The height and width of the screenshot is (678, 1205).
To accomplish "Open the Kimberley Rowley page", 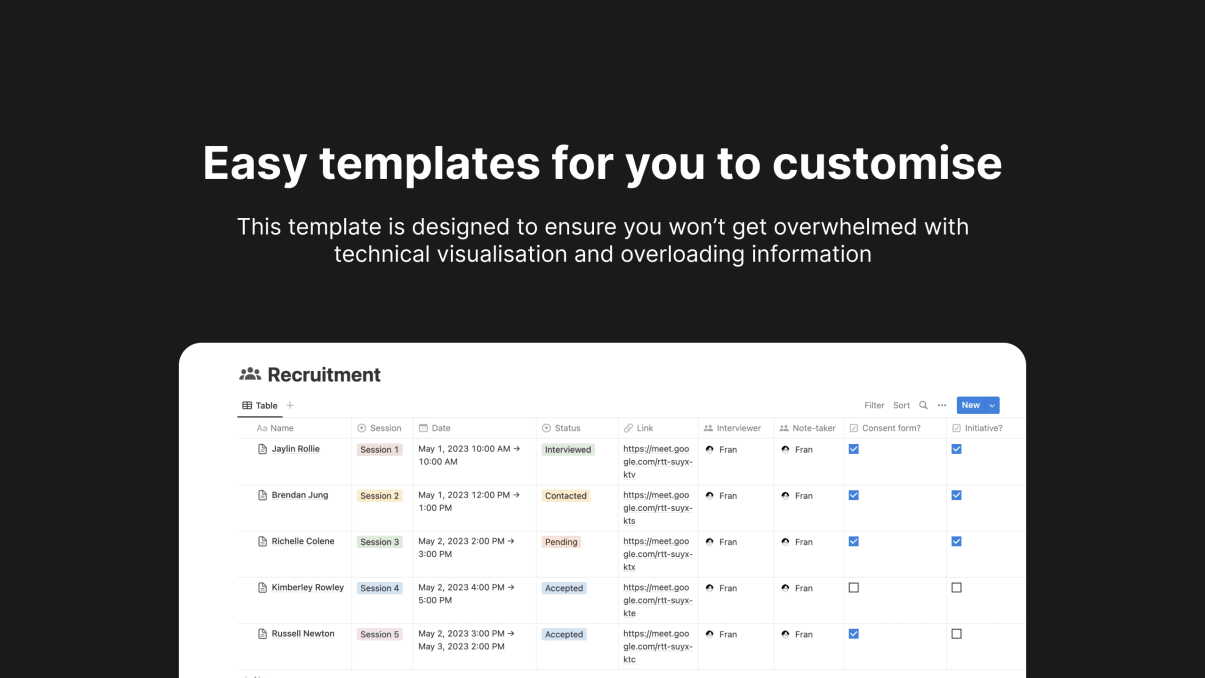I will [x=307, y=587].
